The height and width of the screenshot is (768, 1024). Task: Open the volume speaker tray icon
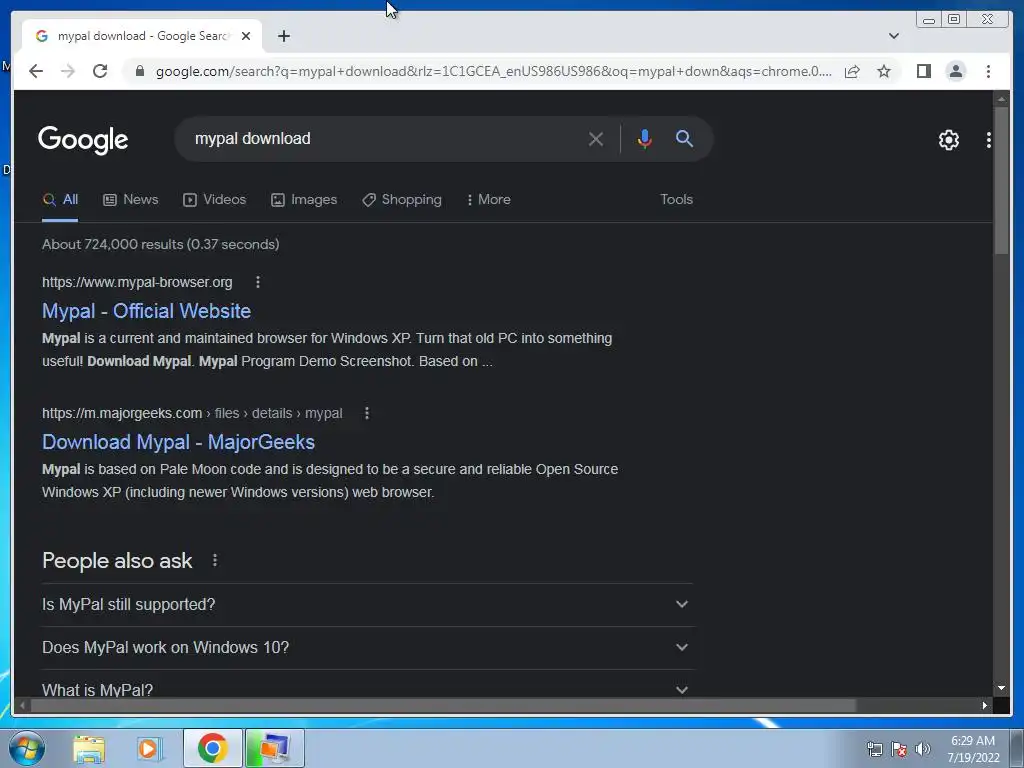[x=922, y=749]
